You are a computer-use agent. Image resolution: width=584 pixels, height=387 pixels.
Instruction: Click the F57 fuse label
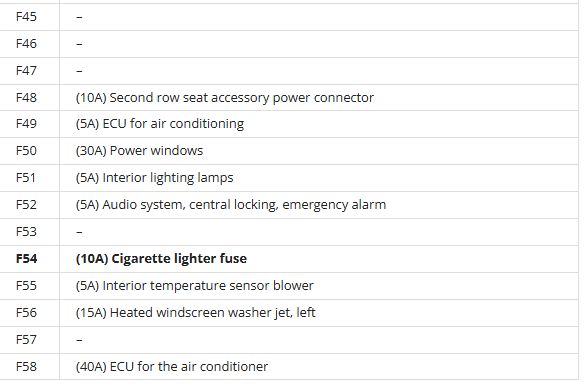[26, 340]
